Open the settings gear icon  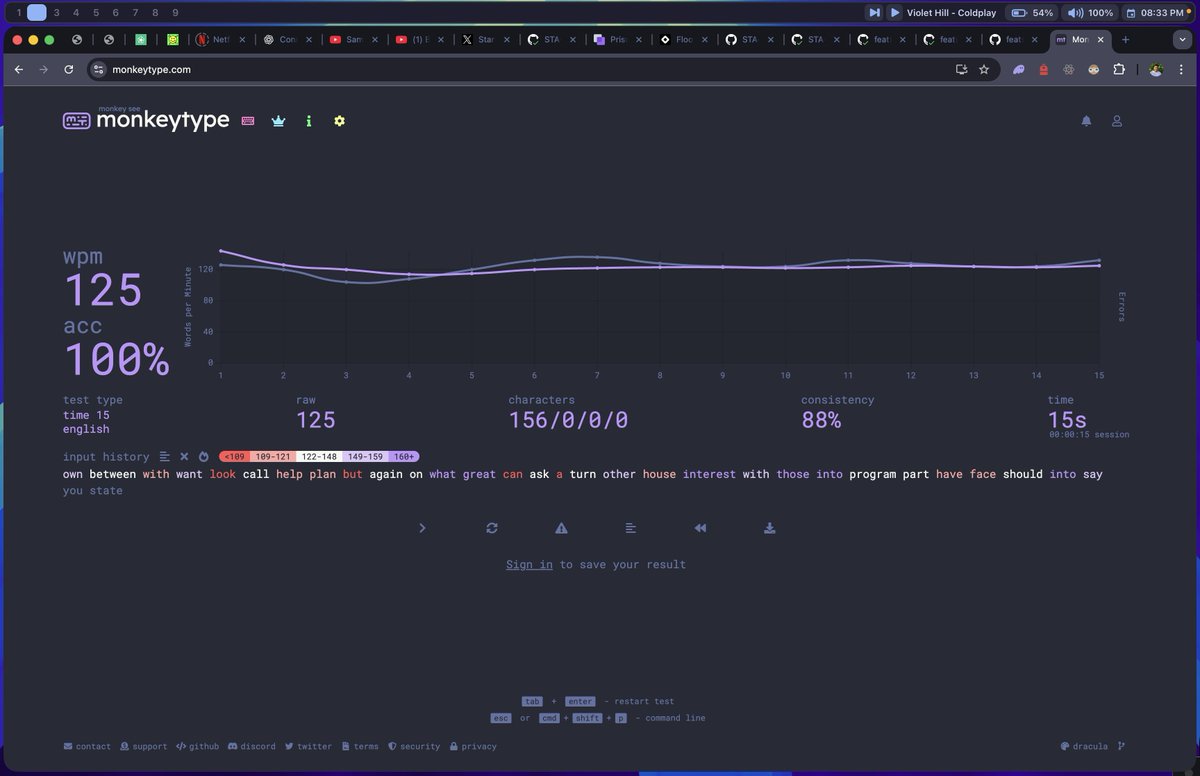(339, 121)
